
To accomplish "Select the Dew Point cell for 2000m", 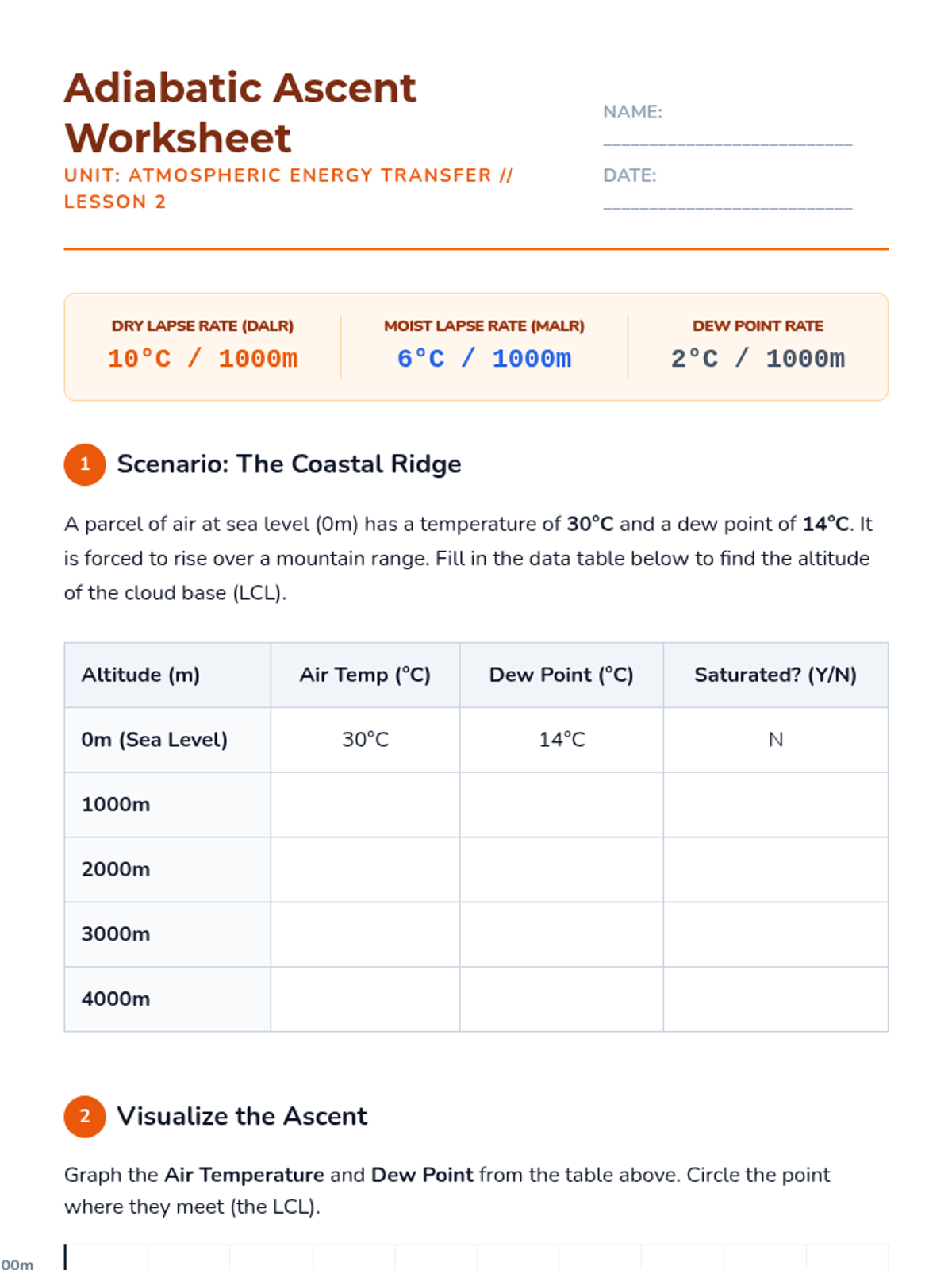I will 561,869.
